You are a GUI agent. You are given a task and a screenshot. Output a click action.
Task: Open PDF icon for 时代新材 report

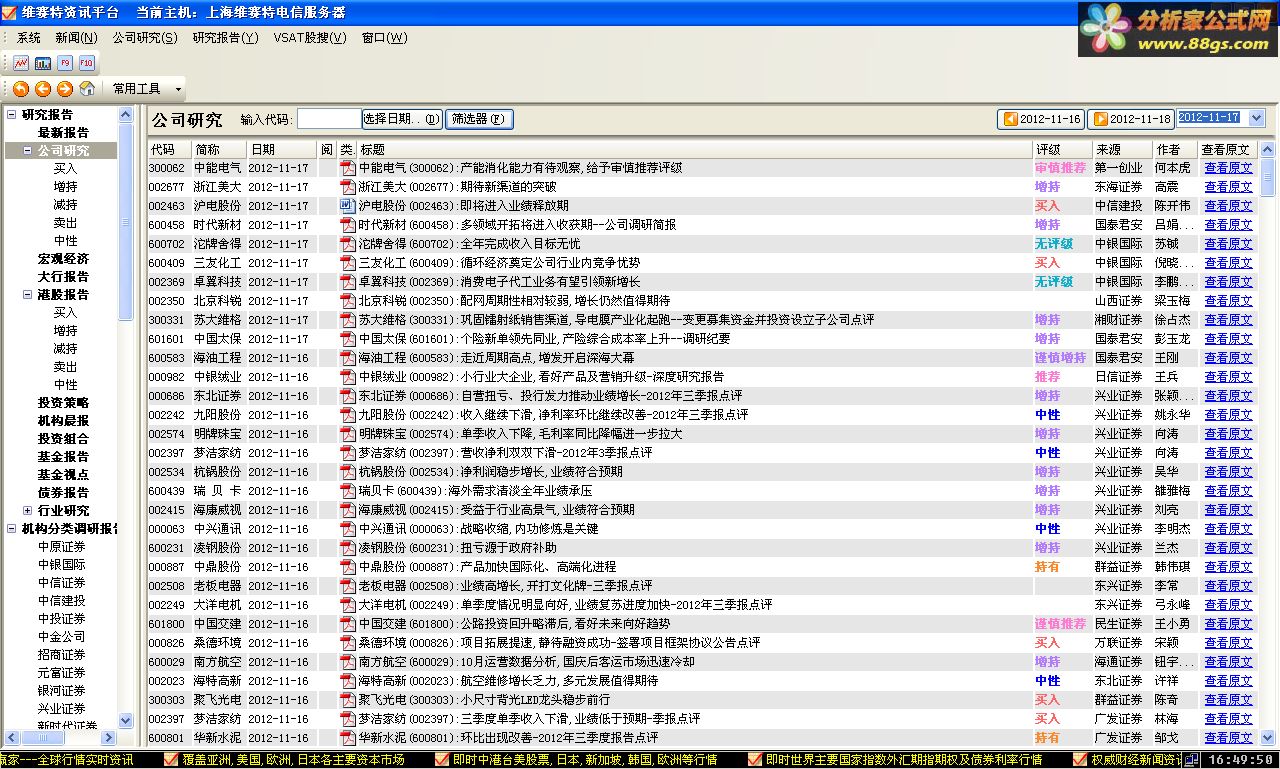tap(348, 225)
